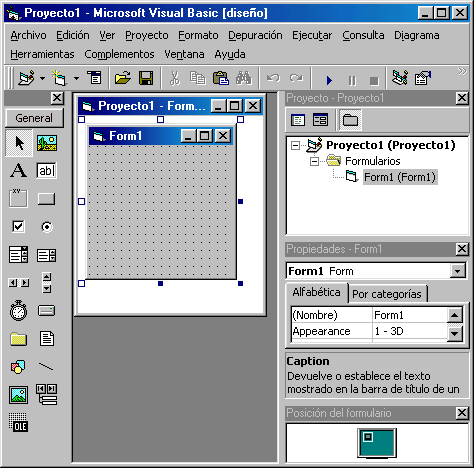Select the FileListBox control tool

47,339
